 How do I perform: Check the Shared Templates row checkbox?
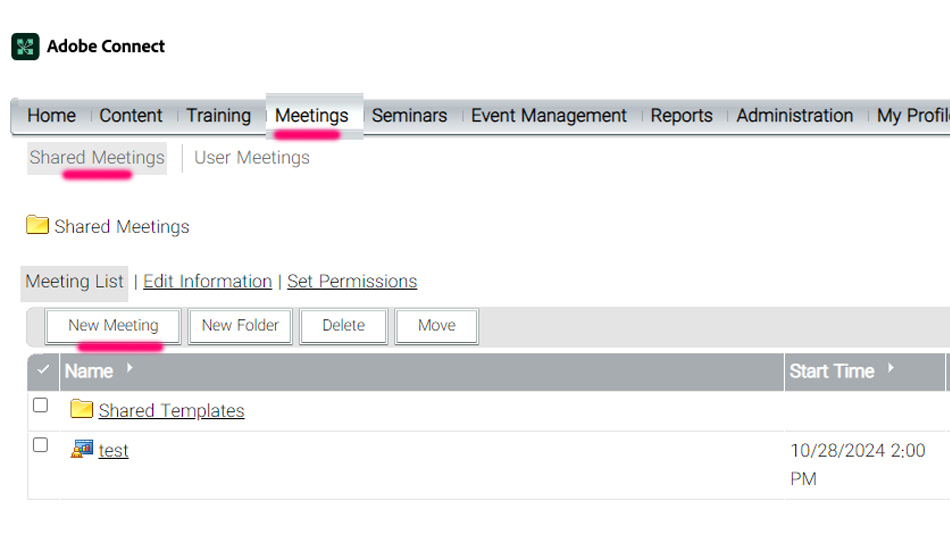point(40,405)
